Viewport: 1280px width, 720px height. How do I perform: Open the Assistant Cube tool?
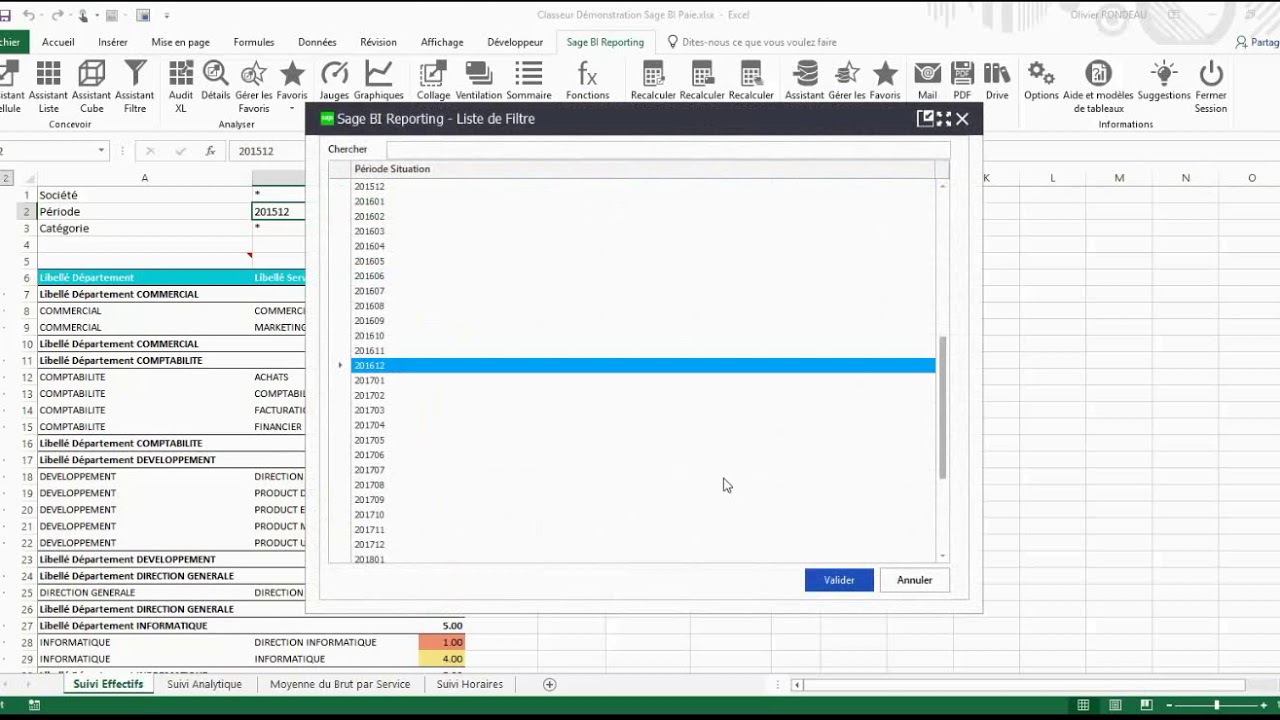point(91,87)
